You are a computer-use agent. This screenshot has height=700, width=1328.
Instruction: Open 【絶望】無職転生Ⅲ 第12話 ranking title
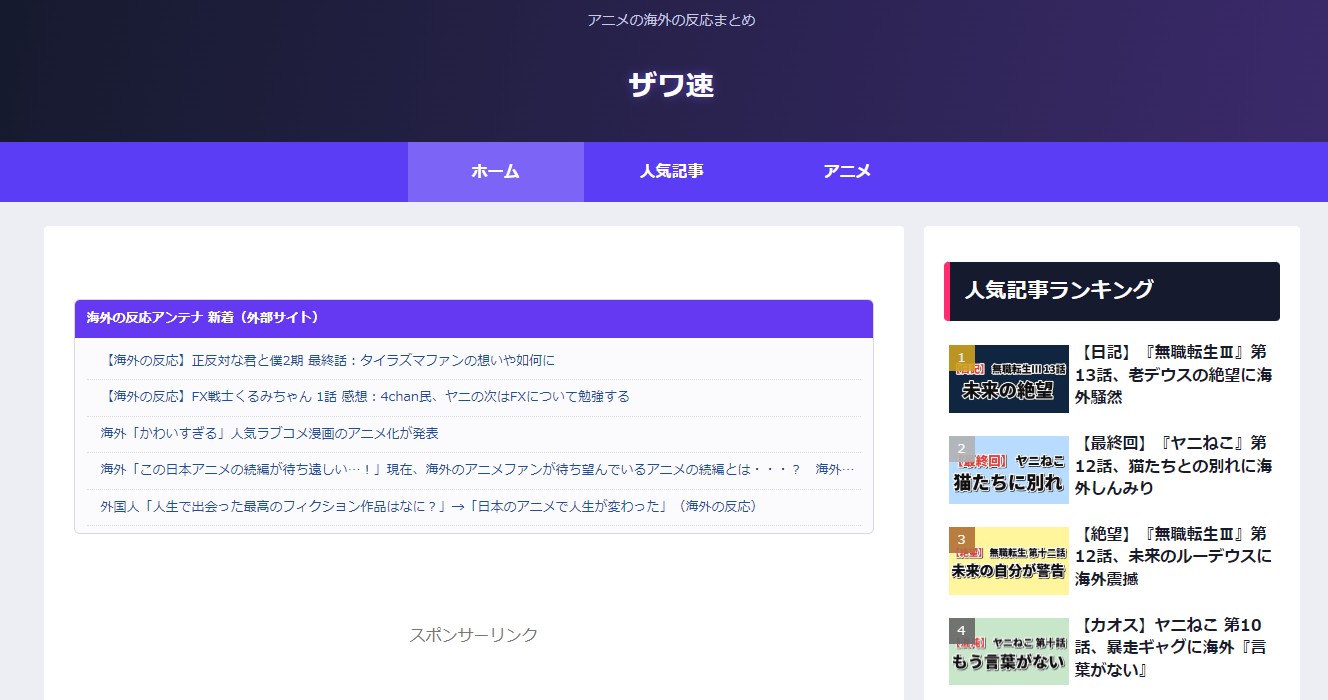(x=1175, y=556)
